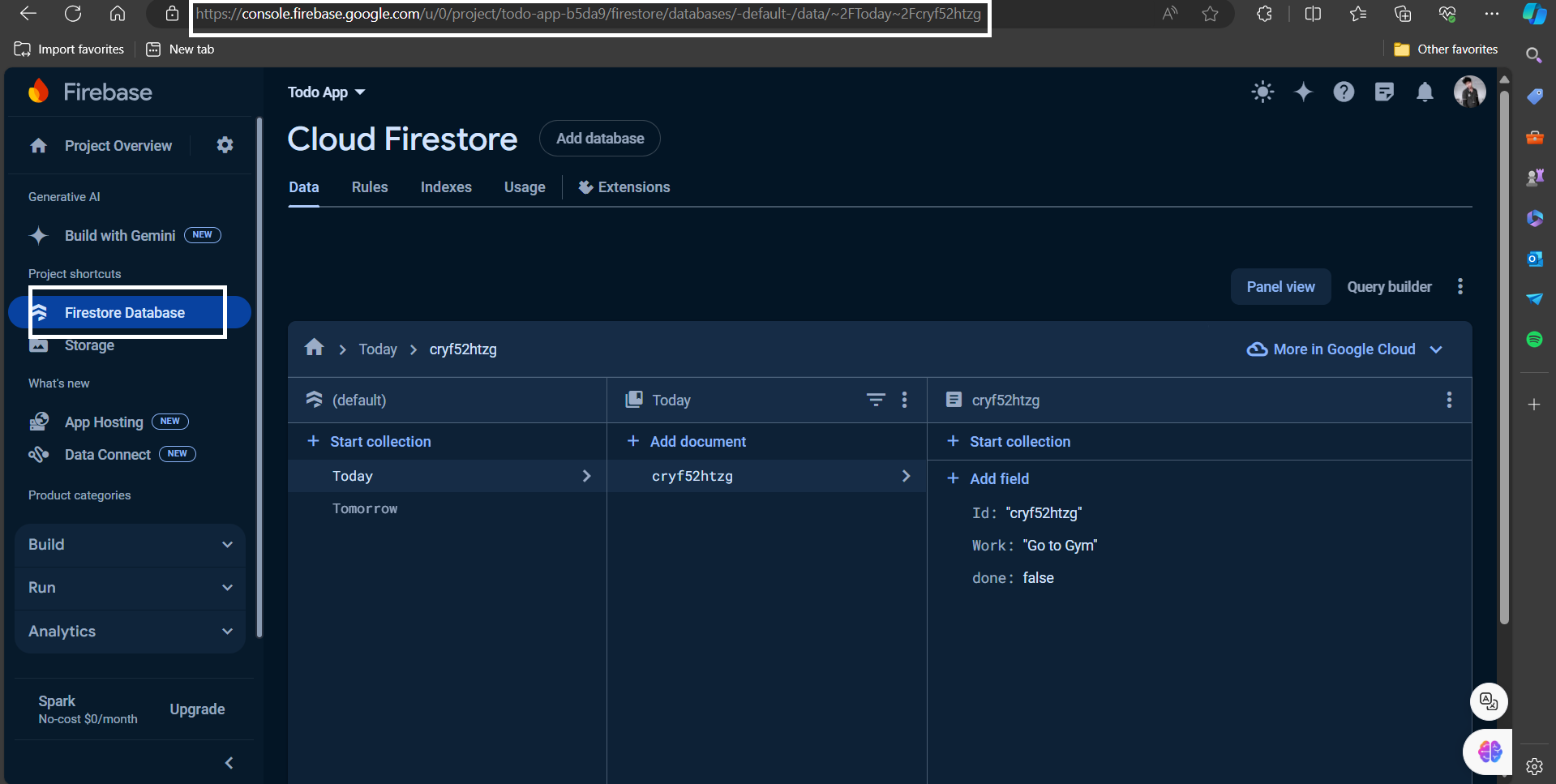Open account profile avatar
Screen dimensions: 1556x784
(x=1469, y=92)
